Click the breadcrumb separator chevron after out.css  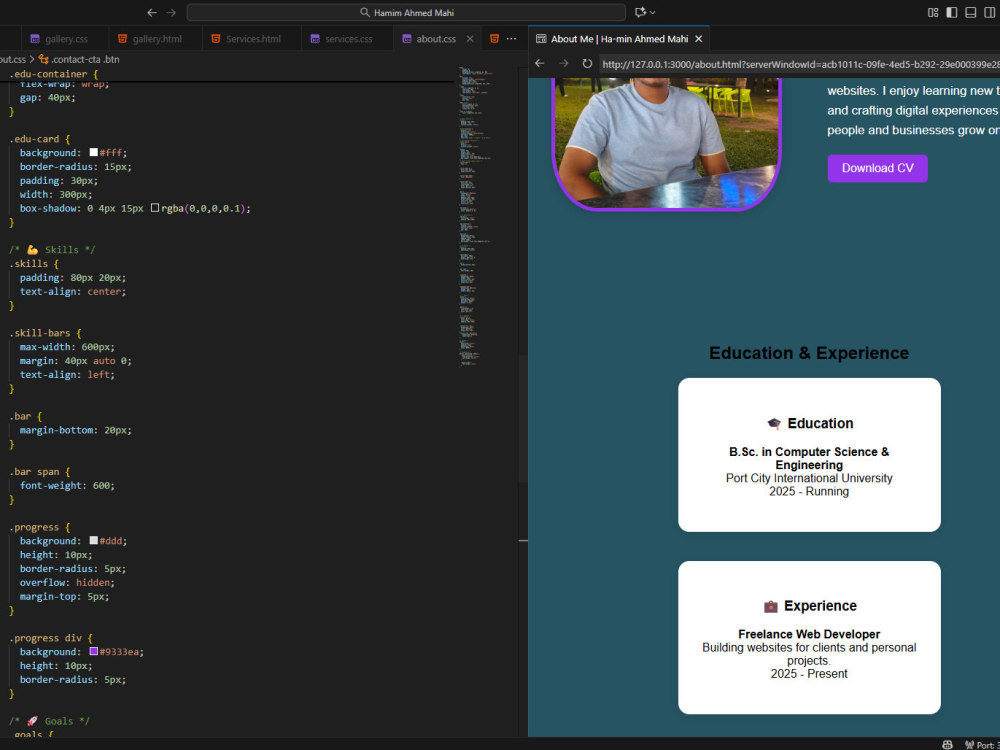pyautogui.click(x=32, y=59)
